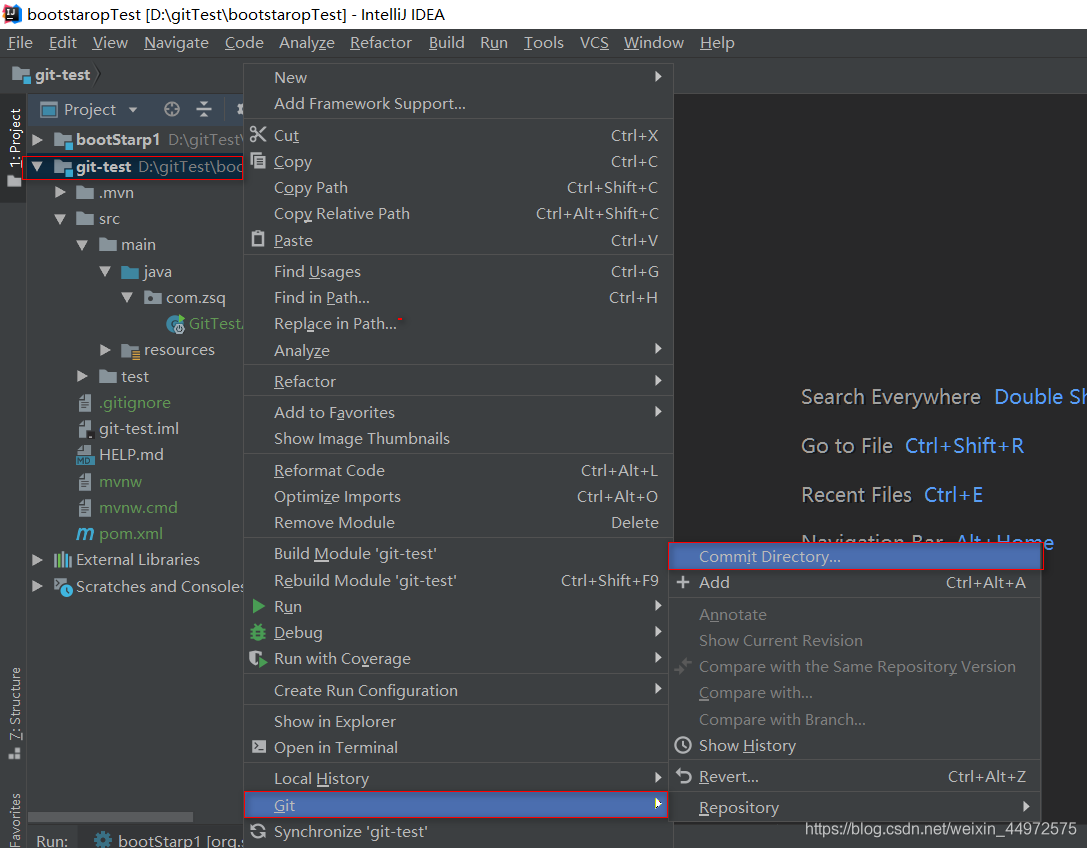Click the External Libraries bars icon
This screenshot has width=1087, height=848.
click(x=63, y=560)
